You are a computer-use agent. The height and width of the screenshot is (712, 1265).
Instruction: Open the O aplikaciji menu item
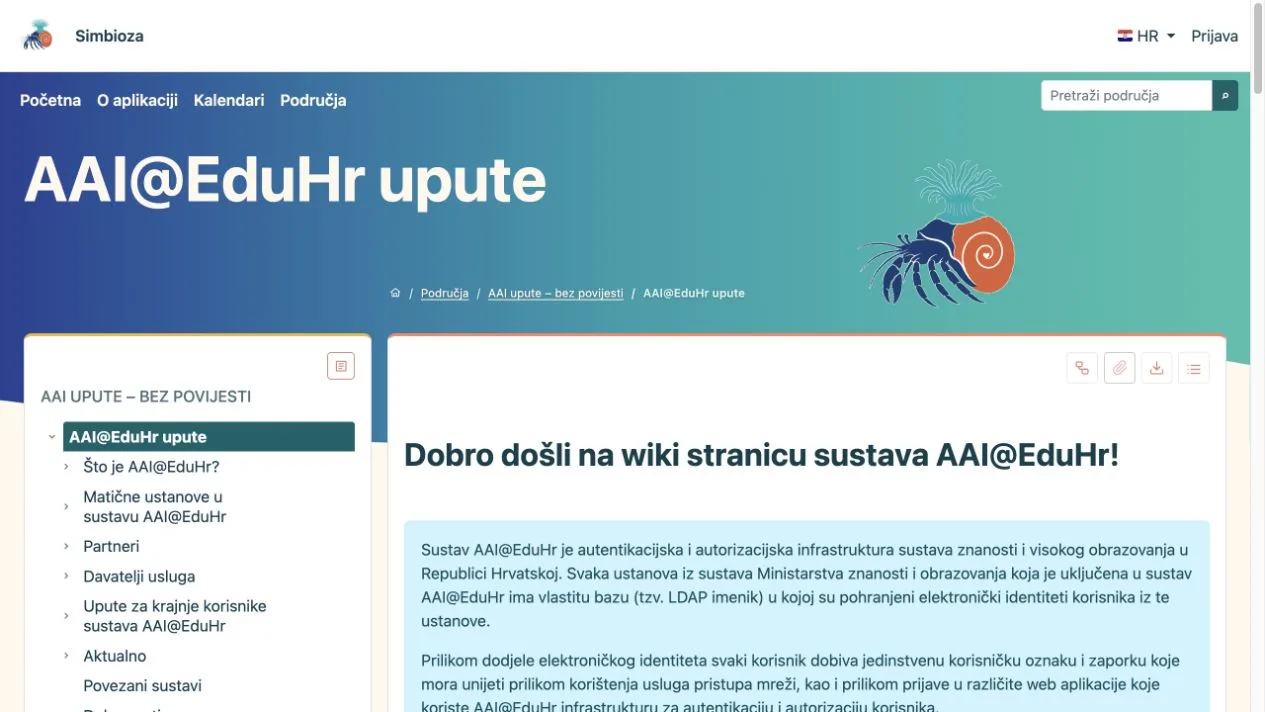[x=137, y=100]
